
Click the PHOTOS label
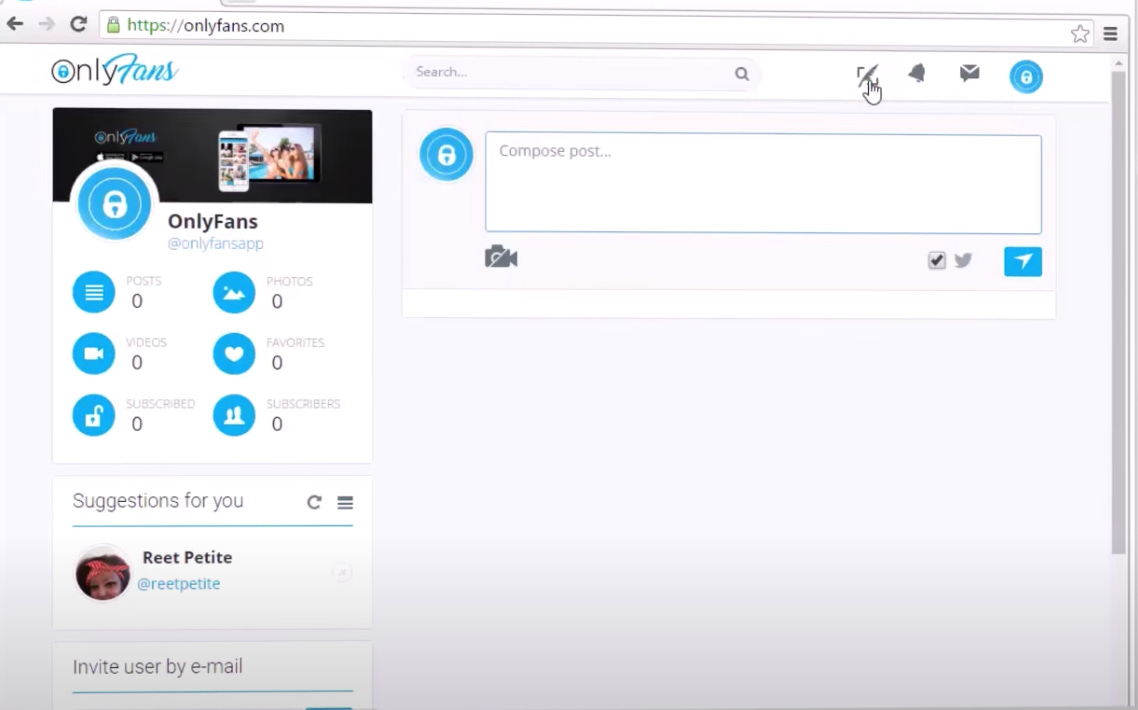point(290,282)
